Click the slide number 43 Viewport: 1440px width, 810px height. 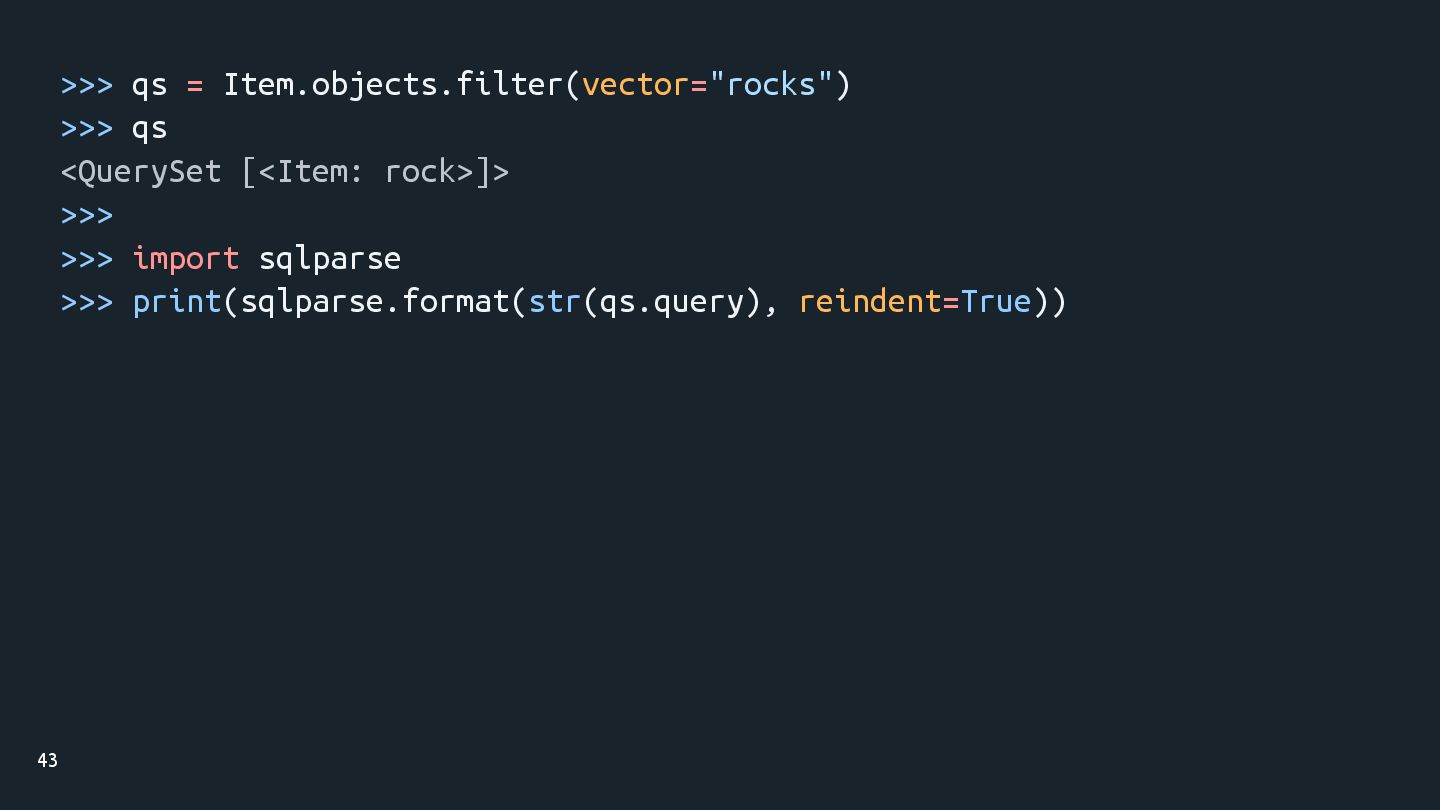click(x=47, y=761)
